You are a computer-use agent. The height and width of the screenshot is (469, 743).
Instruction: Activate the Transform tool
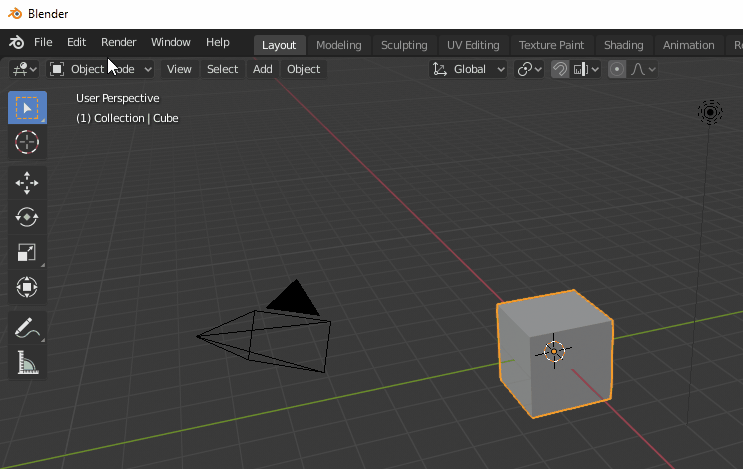click(27, 287)
